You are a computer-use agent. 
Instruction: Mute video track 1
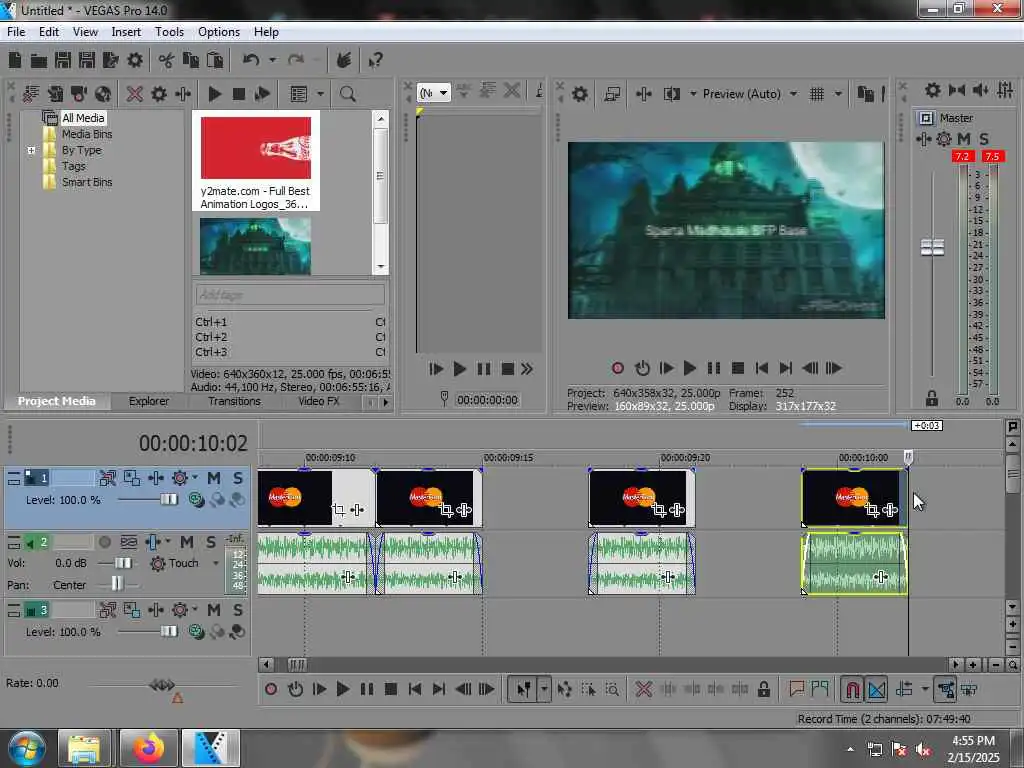click(214, 479)
